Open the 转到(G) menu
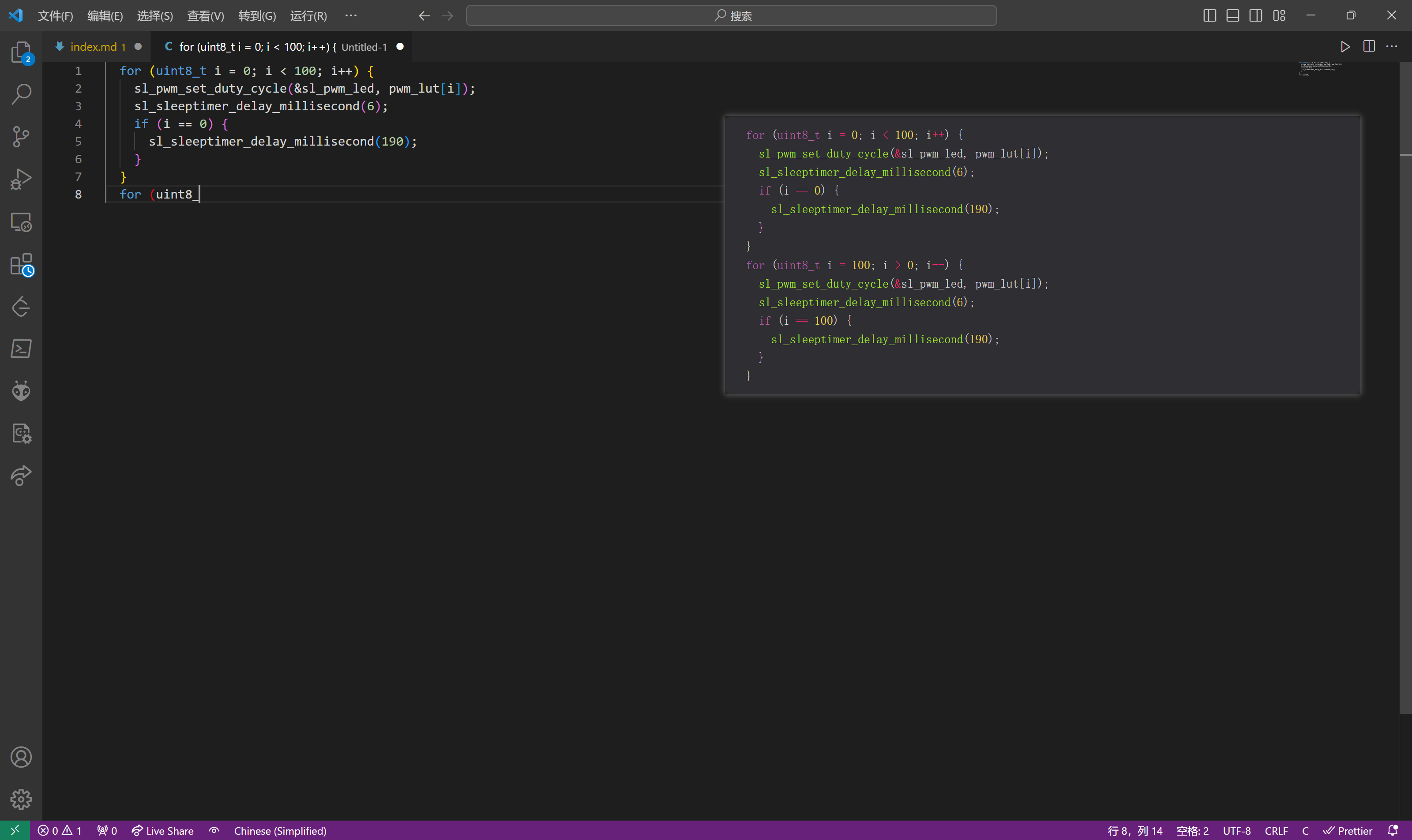The image size is (1412, 840). [257, 16]
